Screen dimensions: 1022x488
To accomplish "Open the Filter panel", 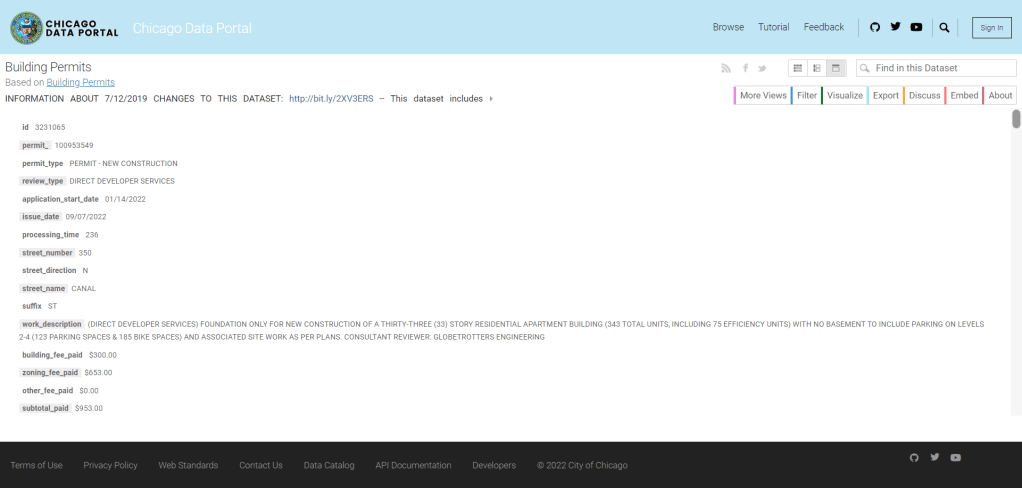I will tap(806, 95).
